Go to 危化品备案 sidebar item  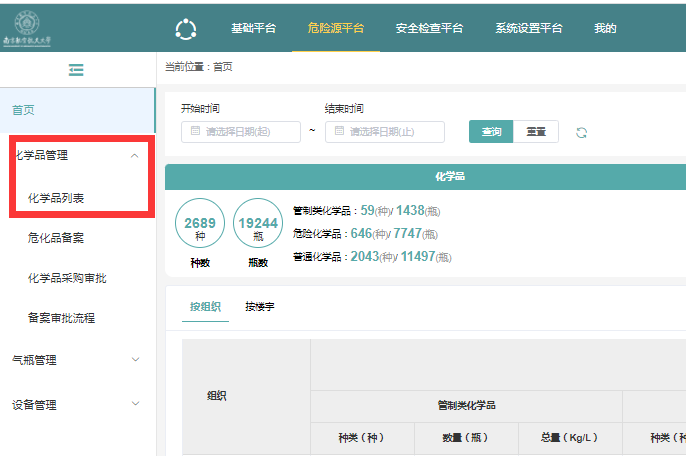pos(56,238)
